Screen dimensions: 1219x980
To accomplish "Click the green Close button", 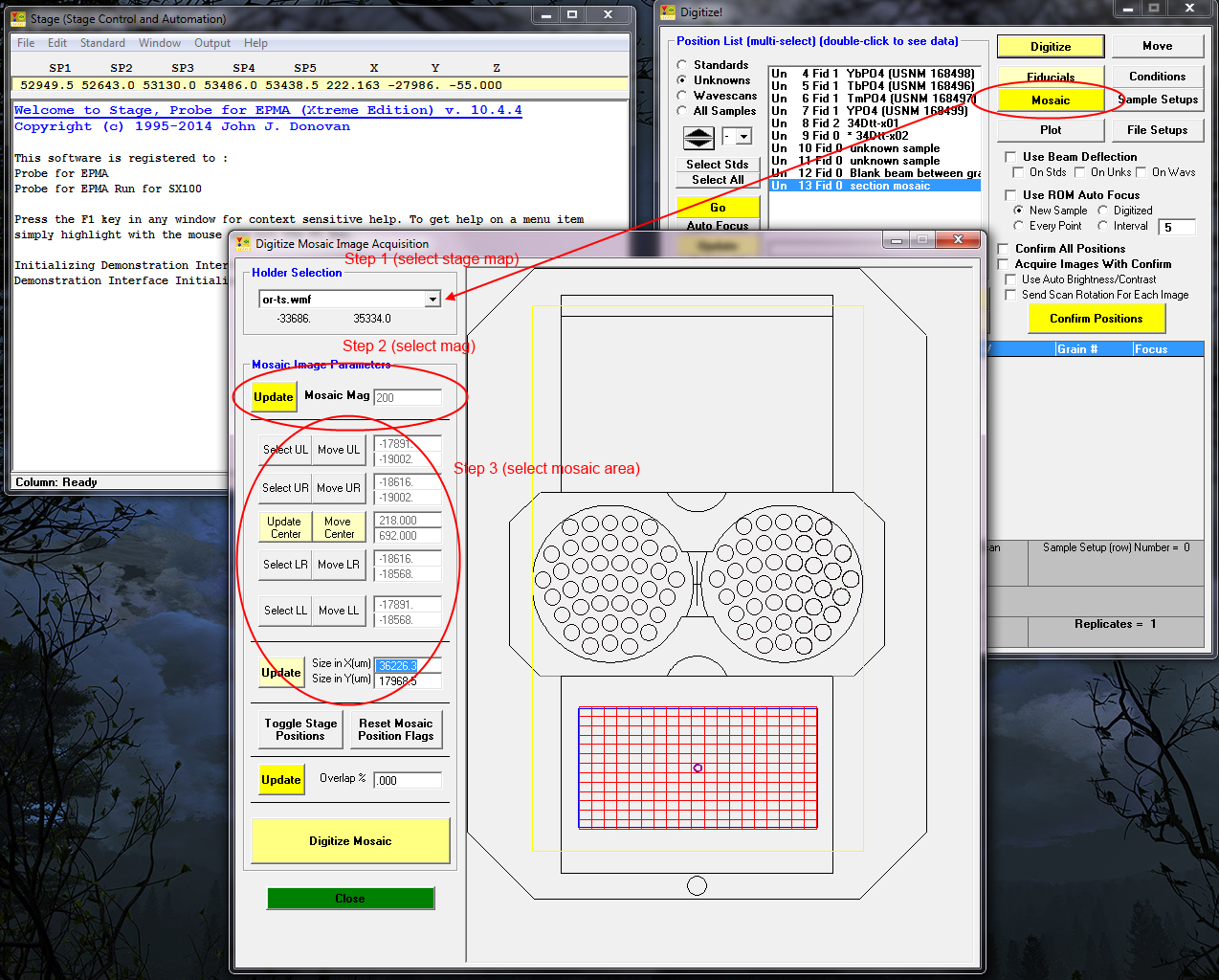I will pos(350,899).
